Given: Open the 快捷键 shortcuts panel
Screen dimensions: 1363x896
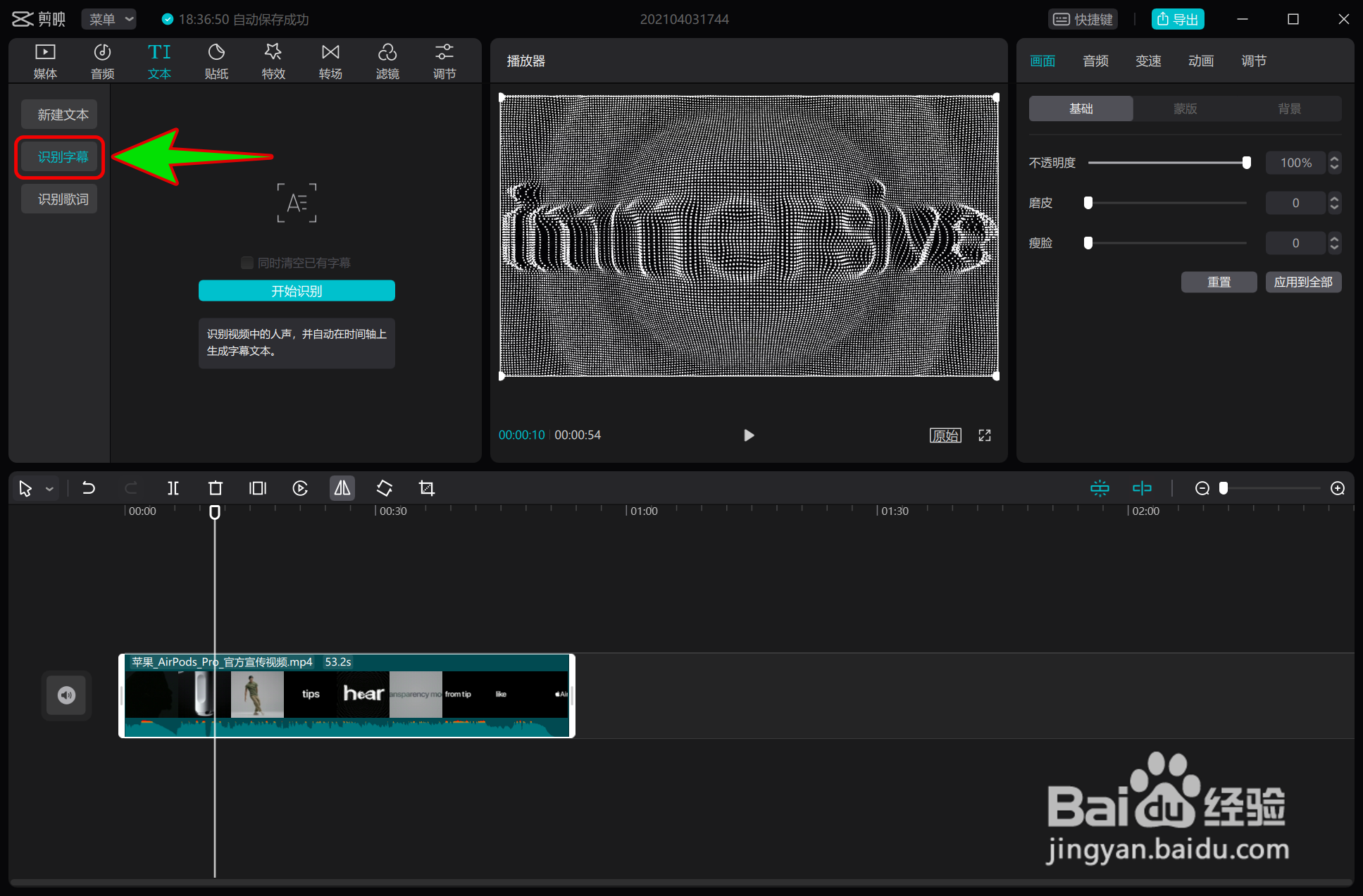Looking at the screenshot, I should click(1083, 20).
